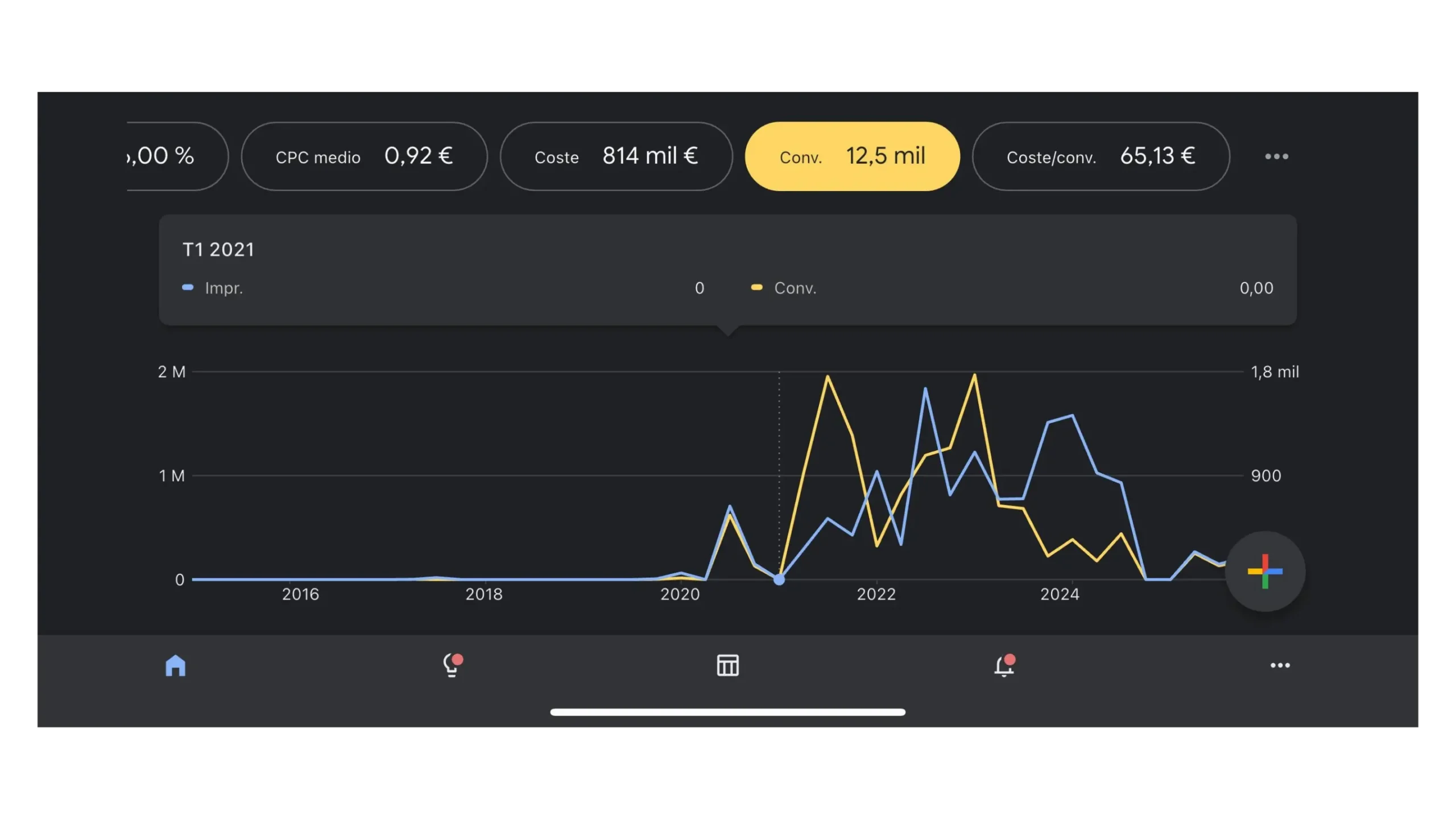Click the 2024 x-axis label
This screenshot has height=819, width=1456.
click(1059, 594)
